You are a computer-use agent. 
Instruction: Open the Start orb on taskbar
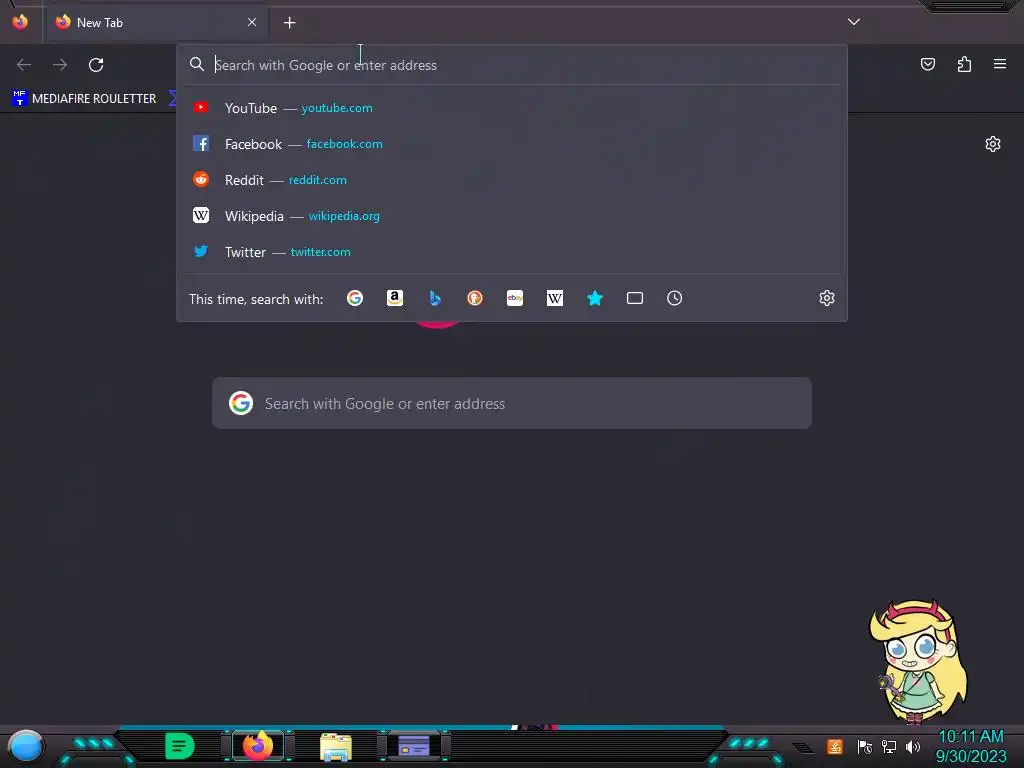click(x=26, y=746)
